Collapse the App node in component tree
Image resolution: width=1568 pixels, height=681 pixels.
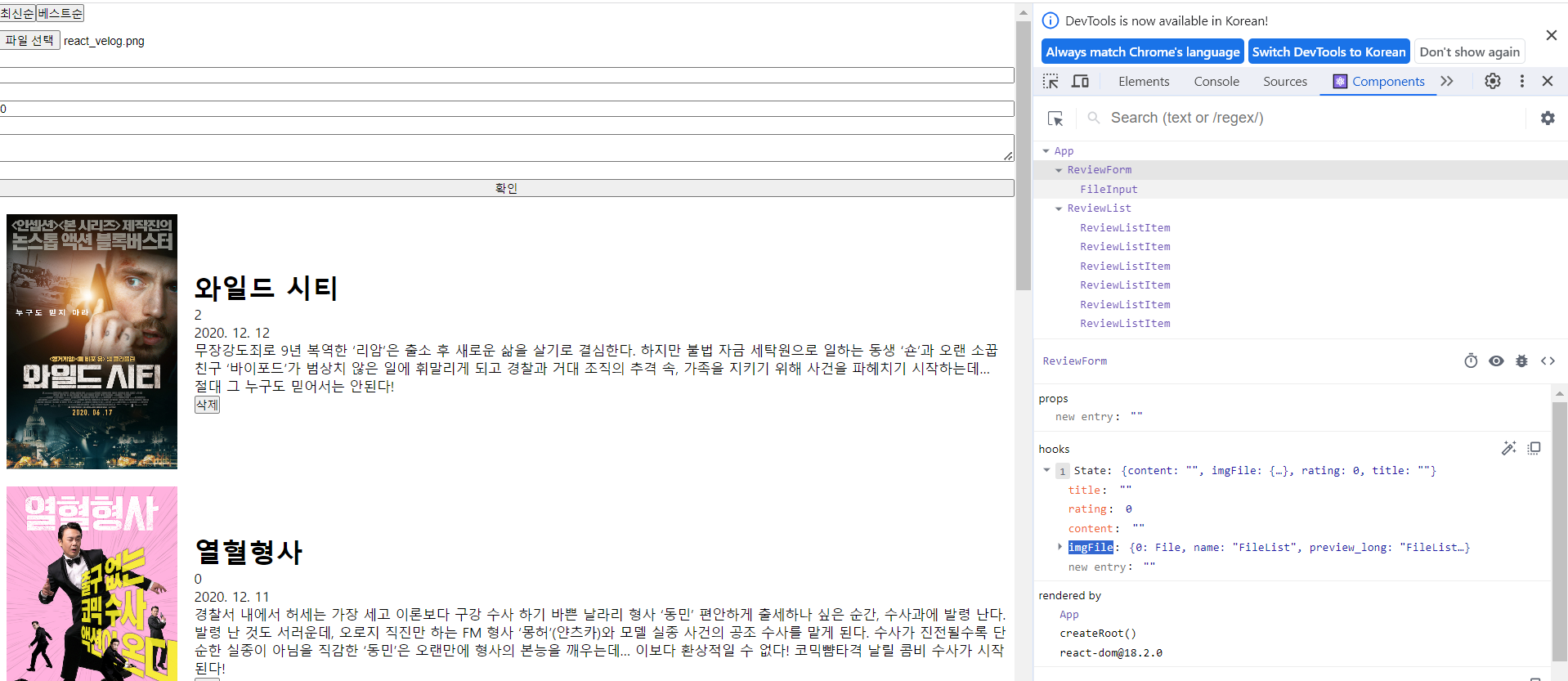tap(1046, 151)
